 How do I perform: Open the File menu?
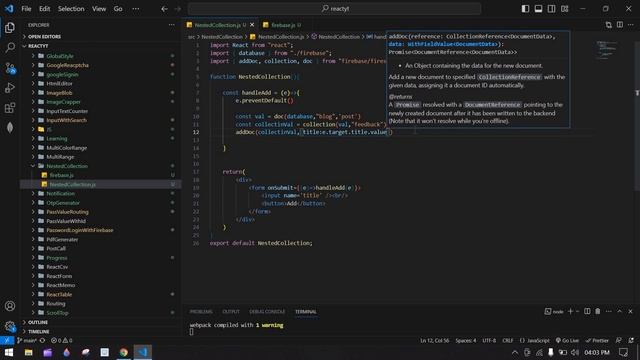(26, 9)
